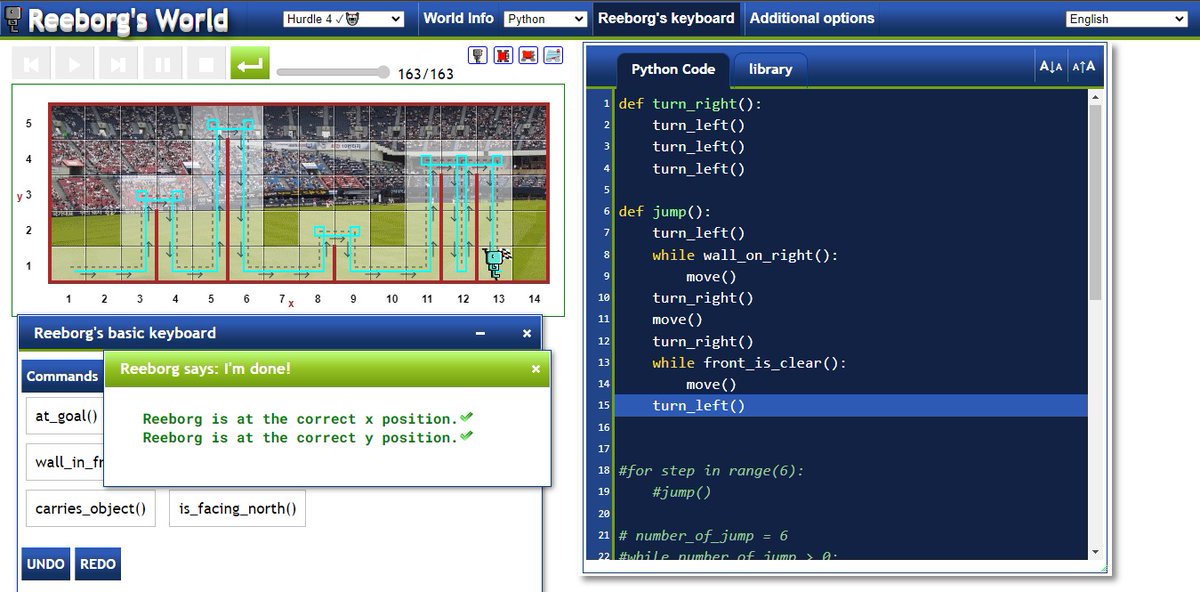Select the red rover robot model icon
The width and height of the screenshot is (1200, 592).
529,55
